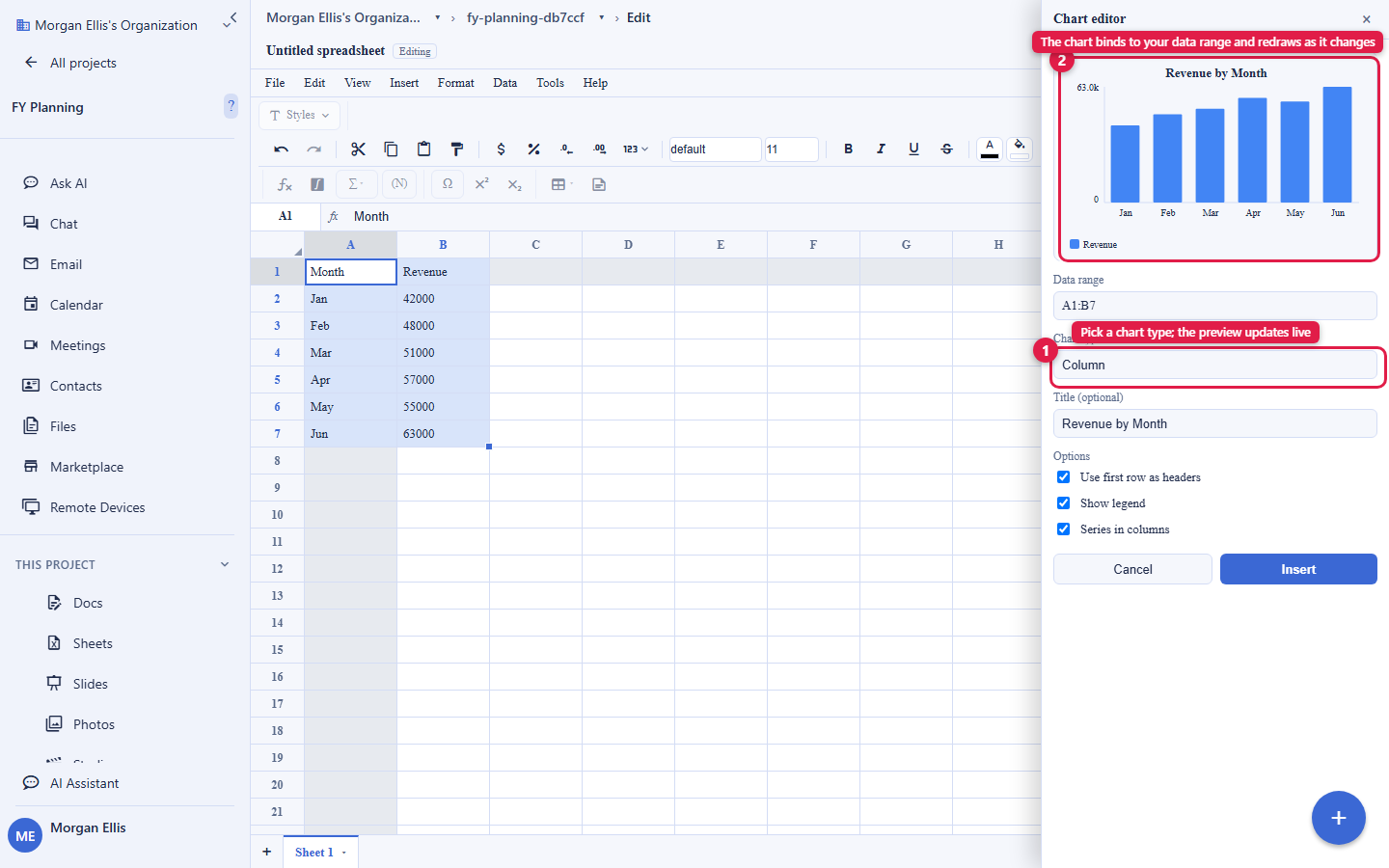This screenshot has height=868, width=1389.
Task: Go back to All projects
Action: [x=70, y=63]
